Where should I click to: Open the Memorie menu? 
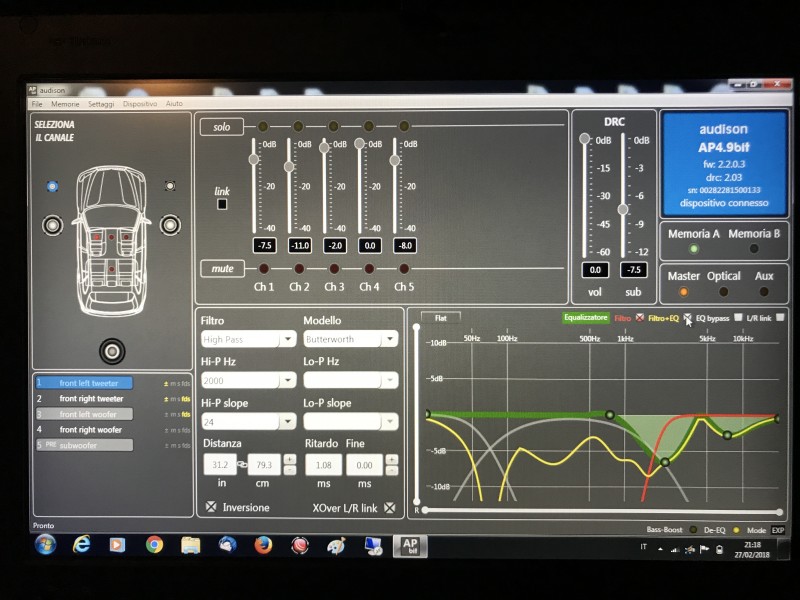pyautogui.click(x=65, y=104)
